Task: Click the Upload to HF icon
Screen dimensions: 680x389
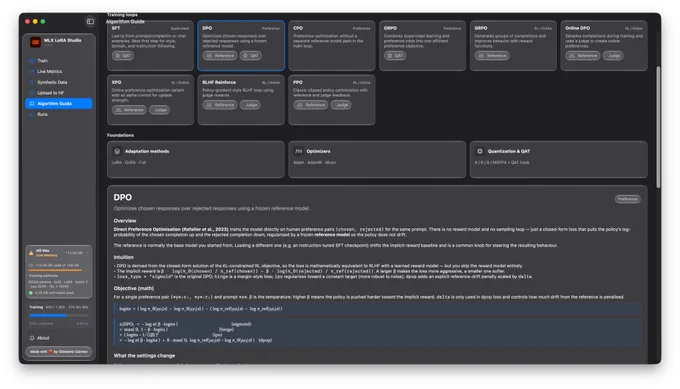Action: 32,93
